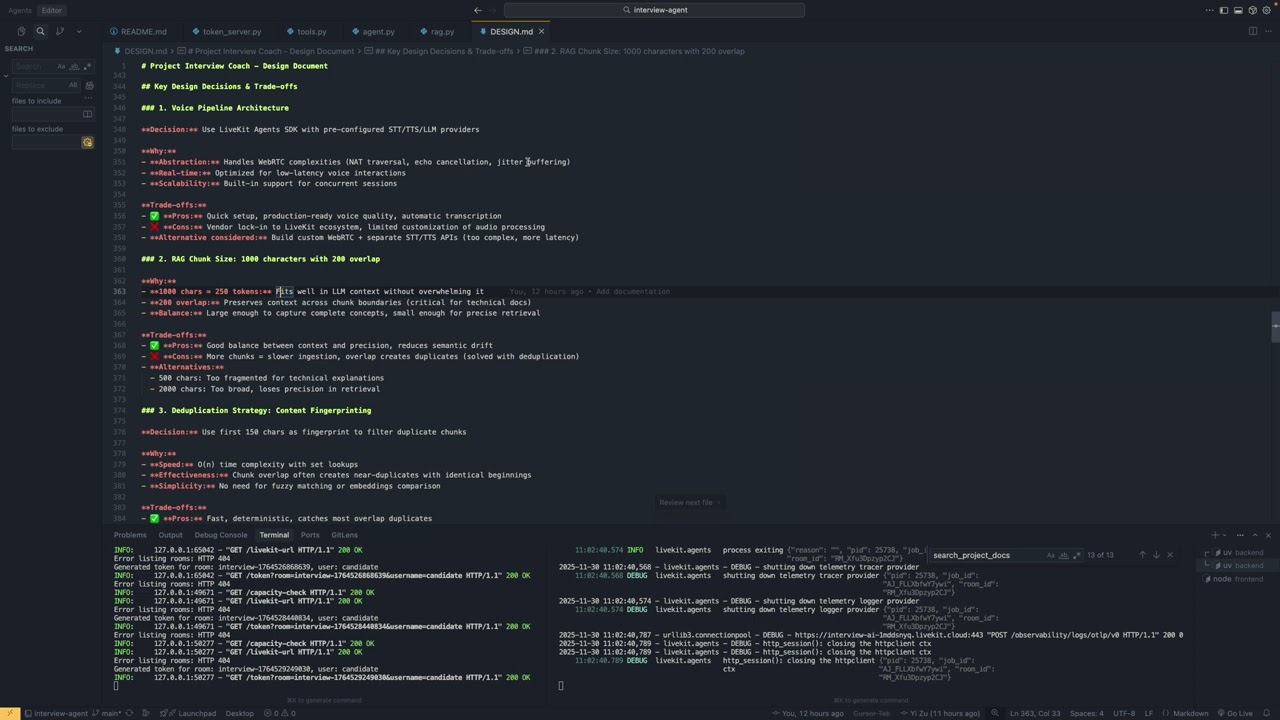This screenshot has height=720, width=1280.
Task: Switch to Debug Console panel tab
Action: (x=221, y=535)
